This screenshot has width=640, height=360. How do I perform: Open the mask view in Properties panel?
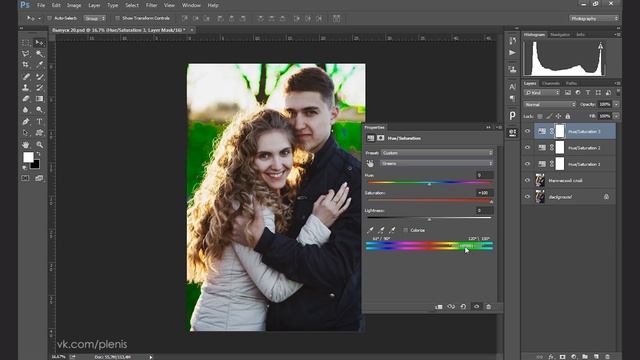(380, 138)
